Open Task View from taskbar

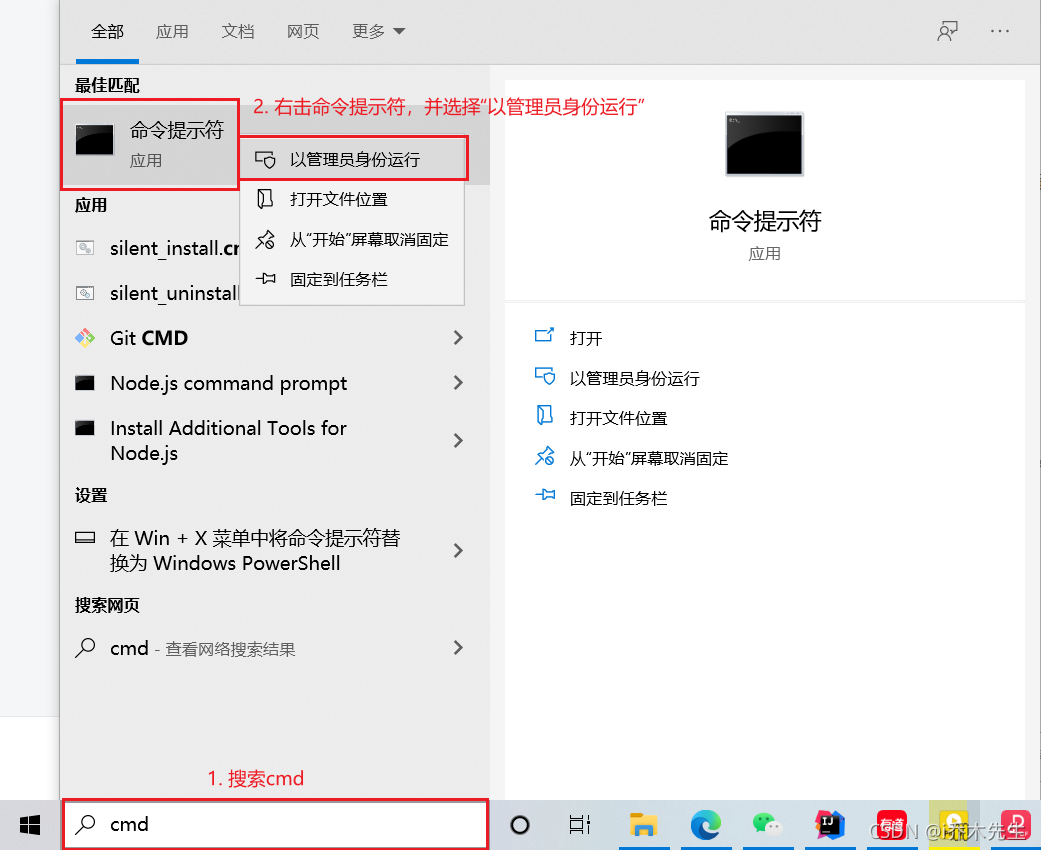(579, 825)
